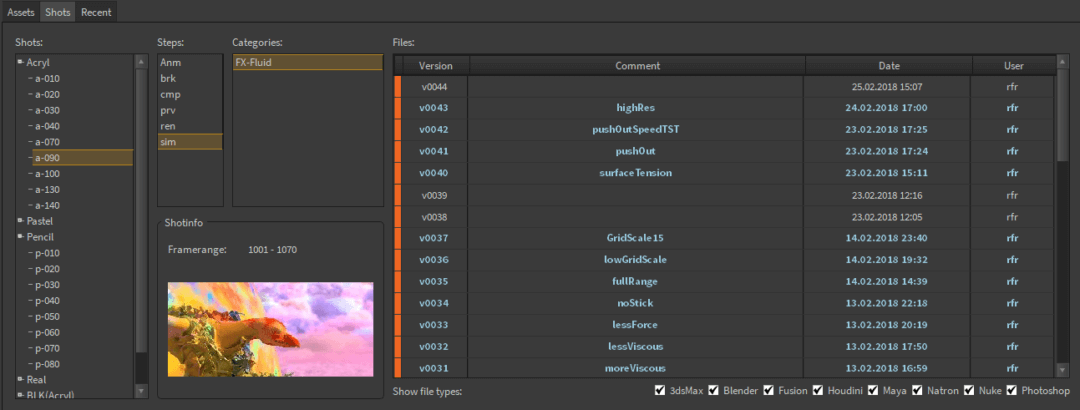Expand the Real shot group
1080x410 pixels.
click(x=20, y=380)
